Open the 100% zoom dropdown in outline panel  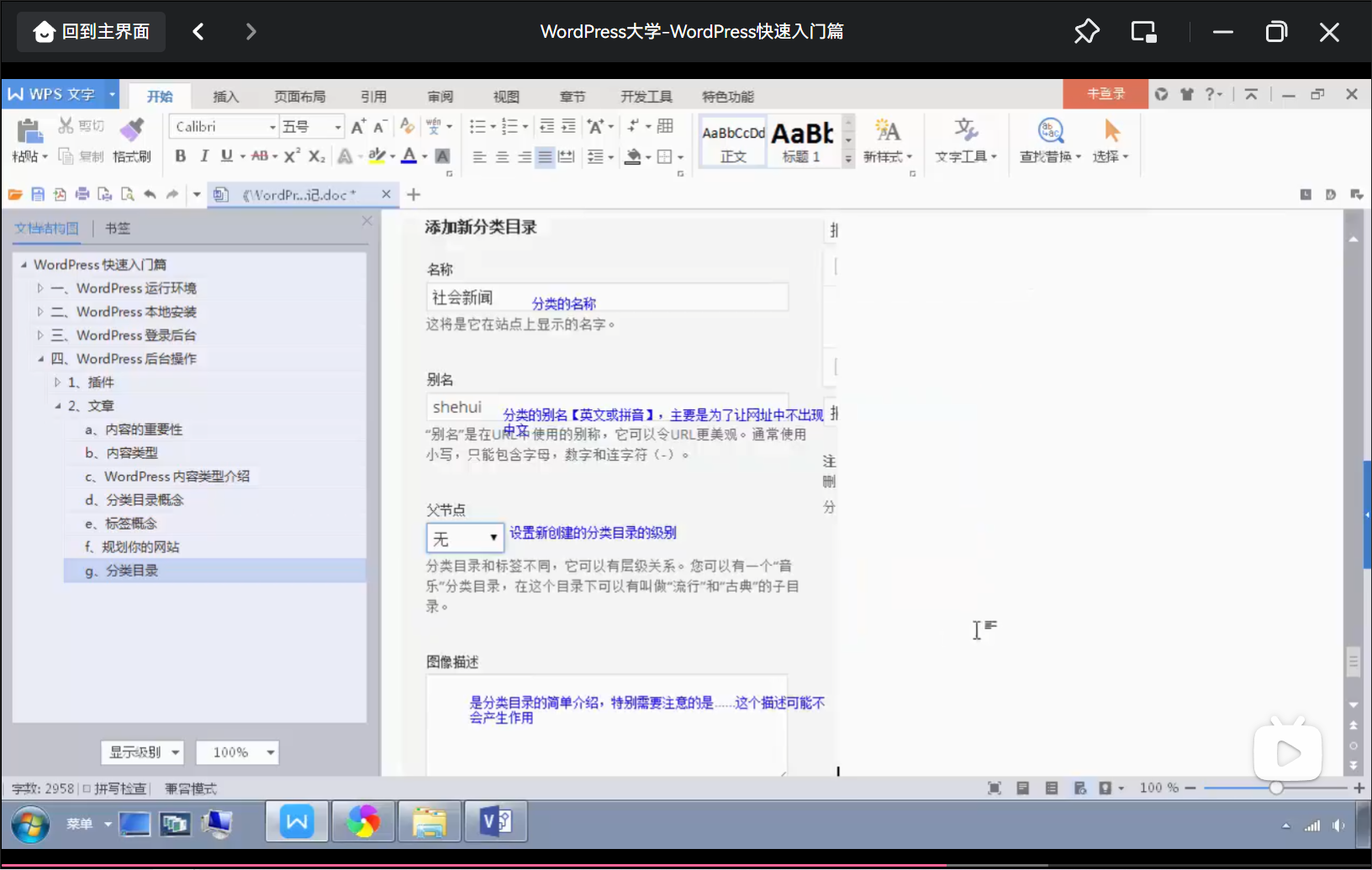(x=237, y=752)
